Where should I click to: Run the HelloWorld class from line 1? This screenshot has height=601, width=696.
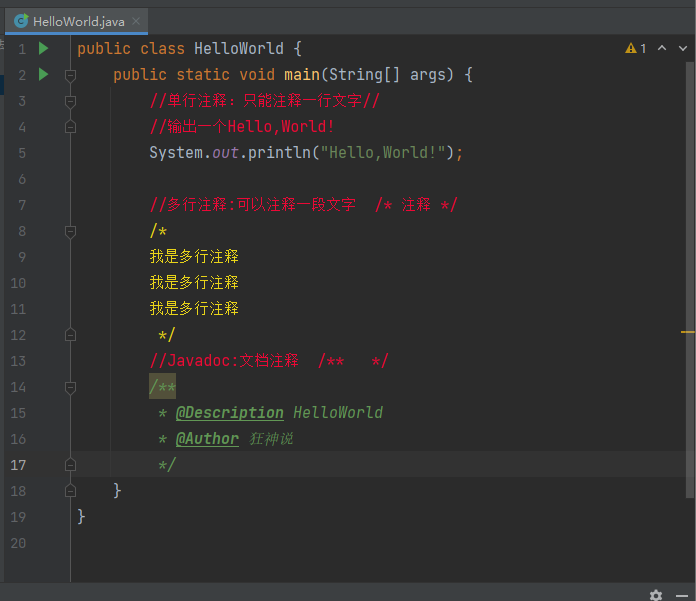click(43, 48)
